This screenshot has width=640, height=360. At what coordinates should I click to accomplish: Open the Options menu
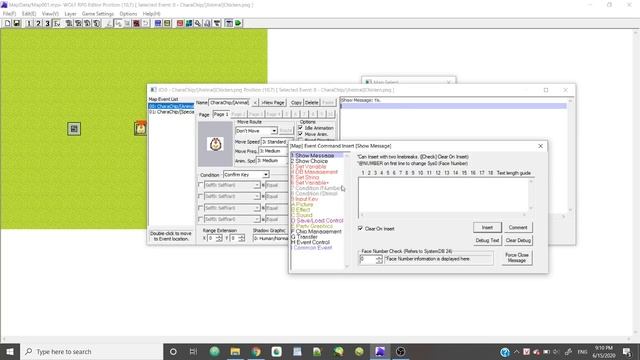(x=128, y=13)
